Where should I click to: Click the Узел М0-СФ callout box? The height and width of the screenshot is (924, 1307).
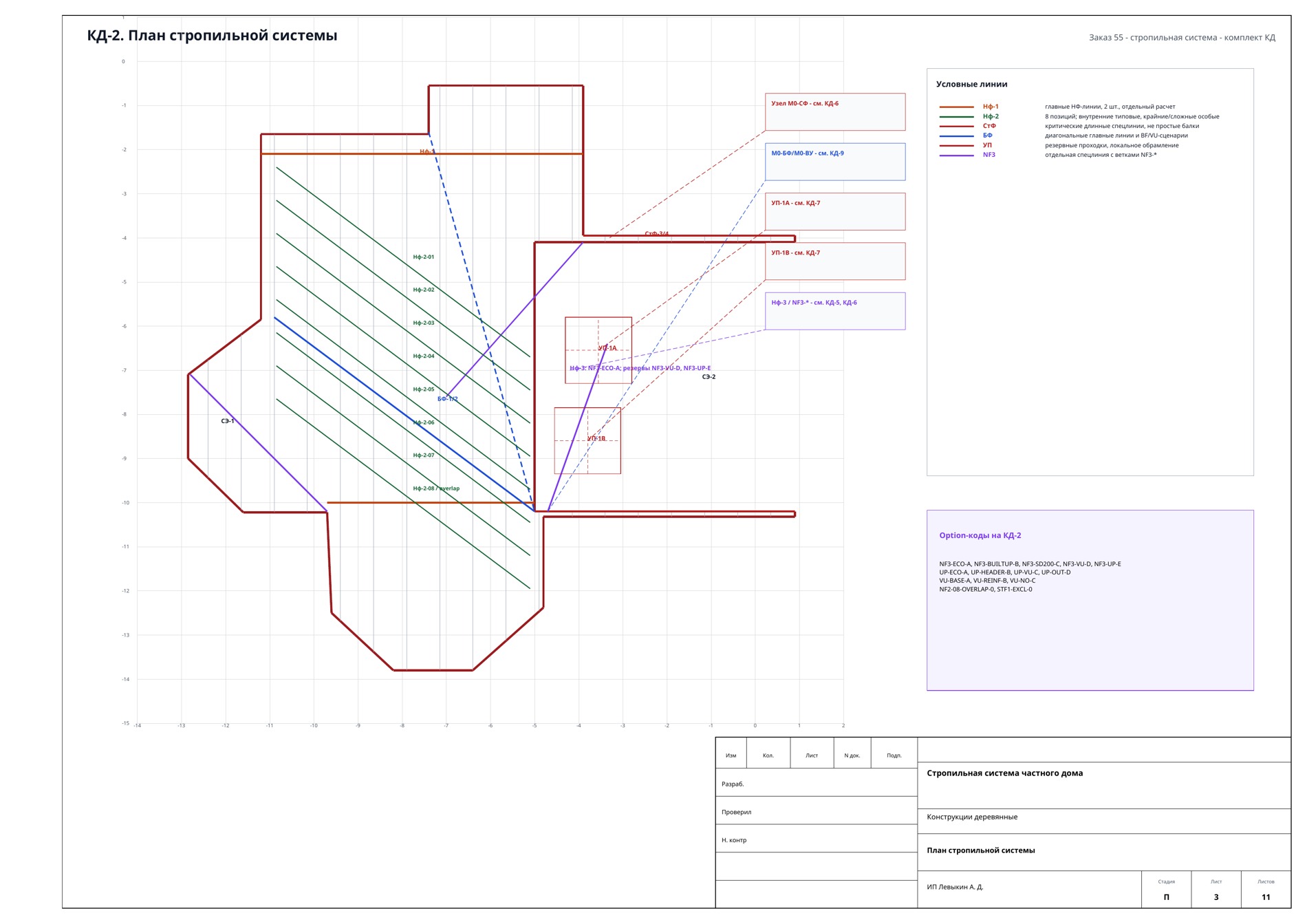pos(835,111)
